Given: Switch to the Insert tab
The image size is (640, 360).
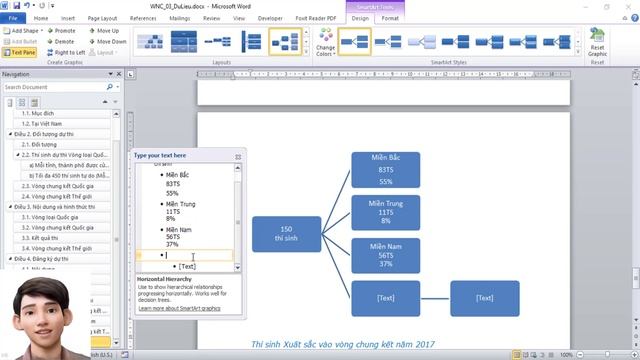Looking at the screenshot, I should pos(68,18).
